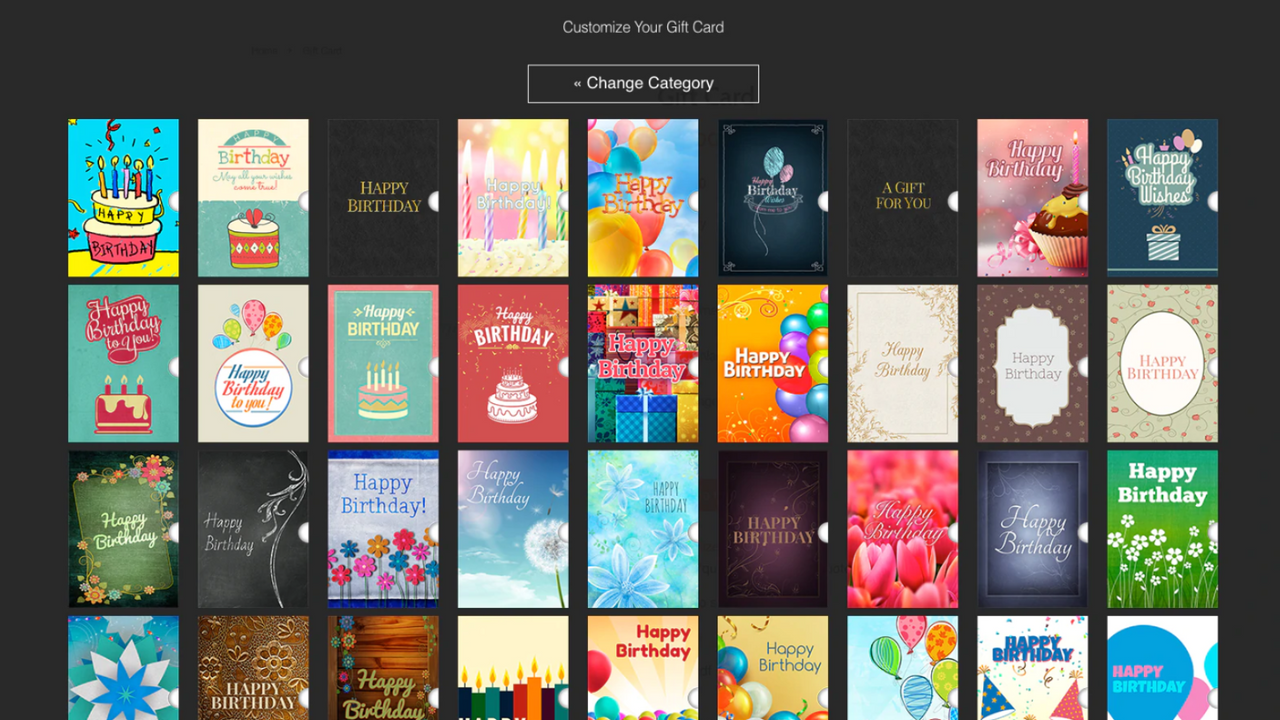This screenshot has height=720, width=1280.
Task: Pick the pink candles Happy Birthday card
Action: tap(513, 197)
